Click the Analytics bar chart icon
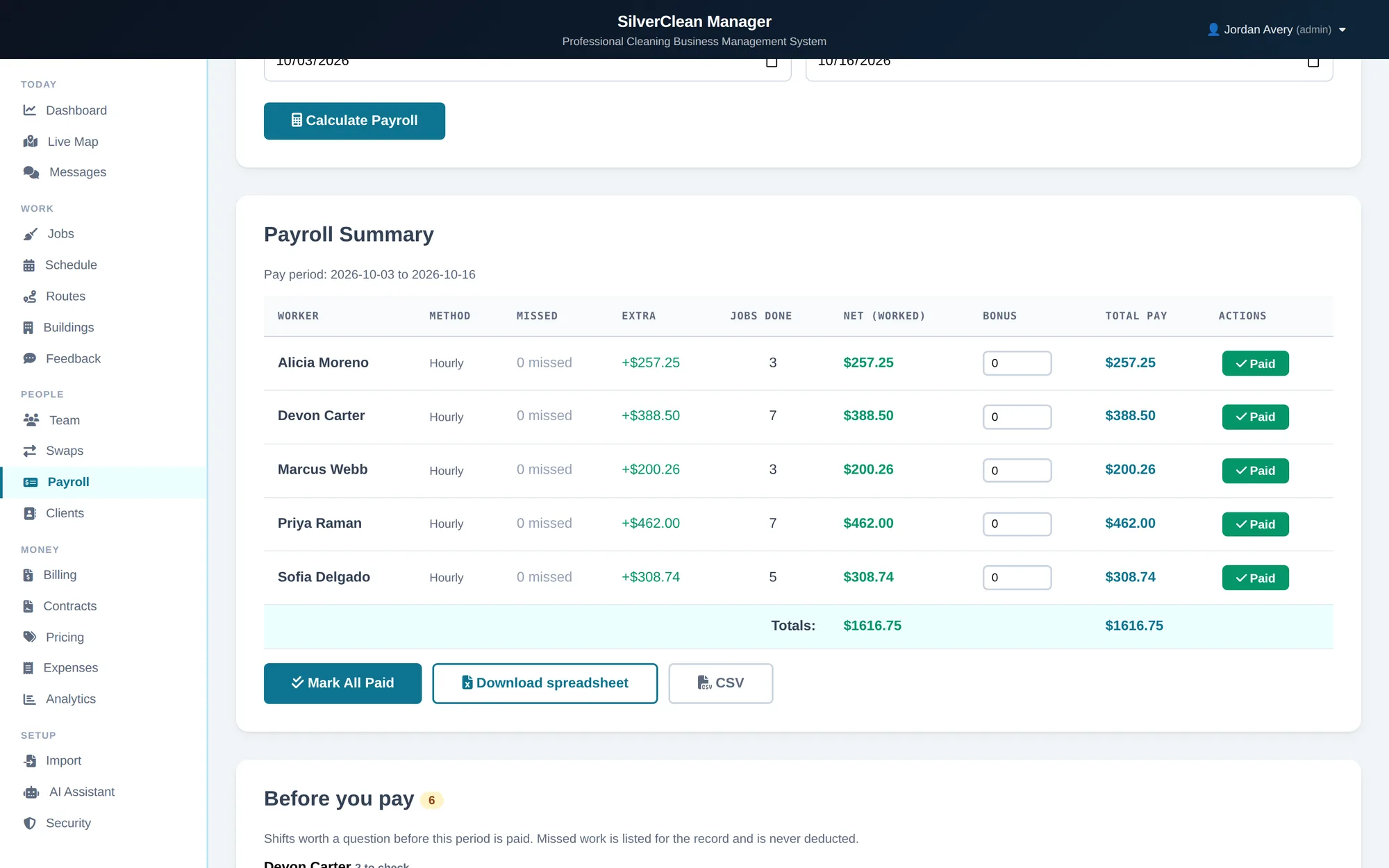This screenshot has height=868, width=1389. point(30,699)
